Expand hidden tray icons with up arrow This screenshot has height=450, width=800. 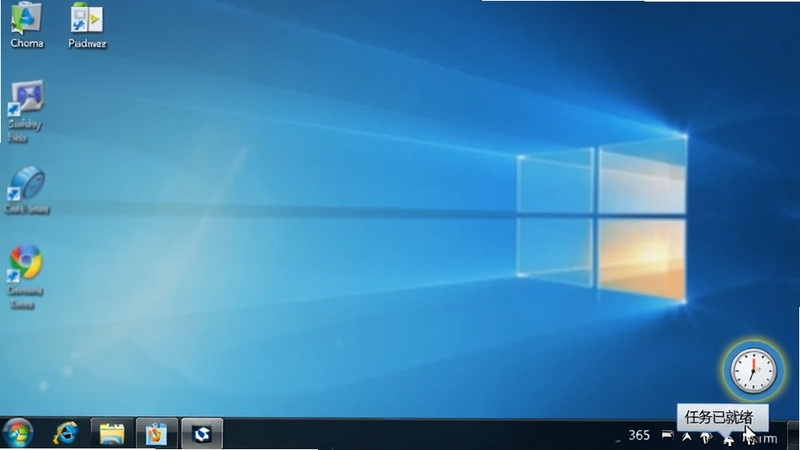pos(687,437)
